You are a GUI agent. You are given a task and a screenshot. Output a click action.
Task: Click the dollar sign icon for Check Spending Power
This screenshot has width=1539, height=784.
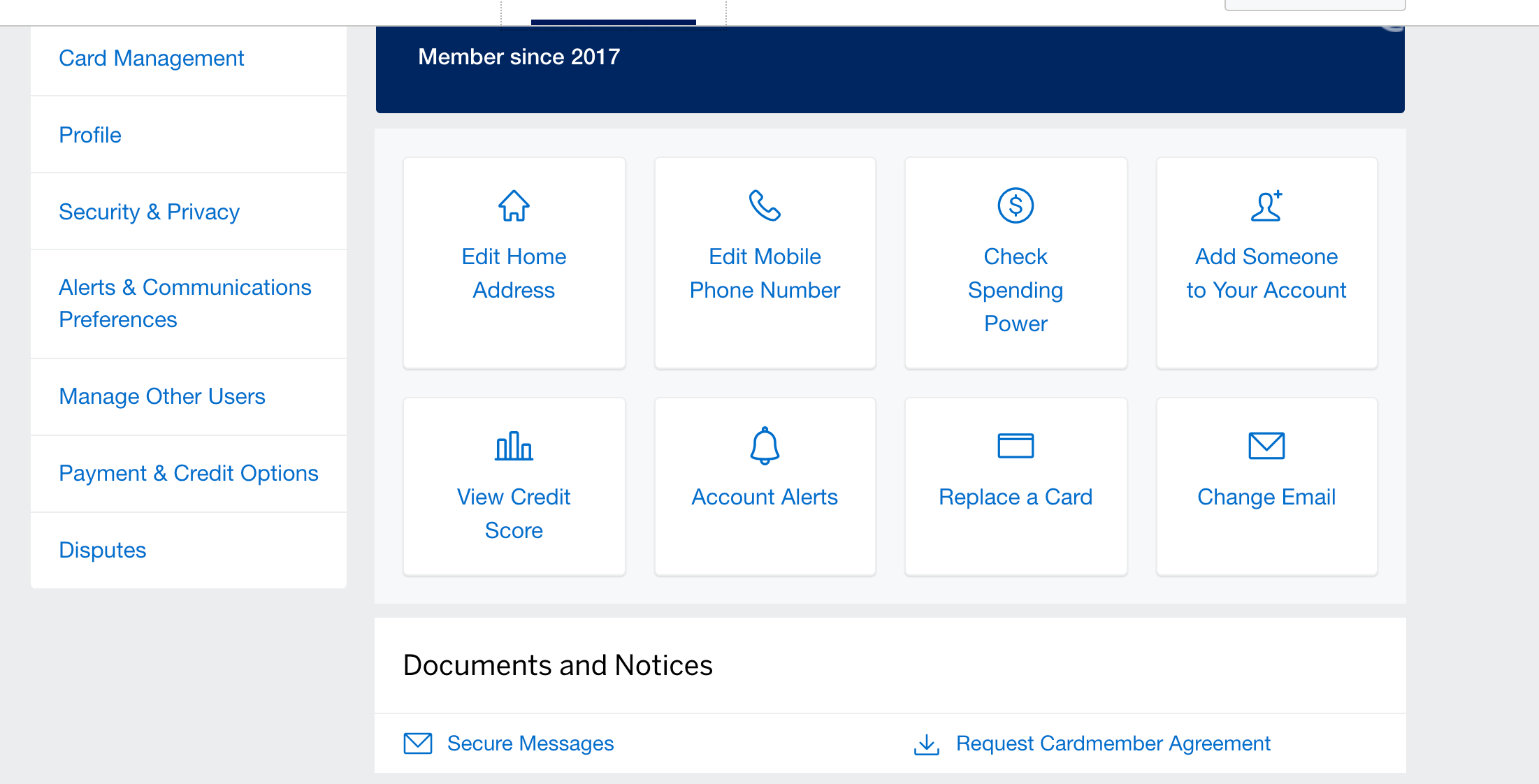[x=1015, y=205]
